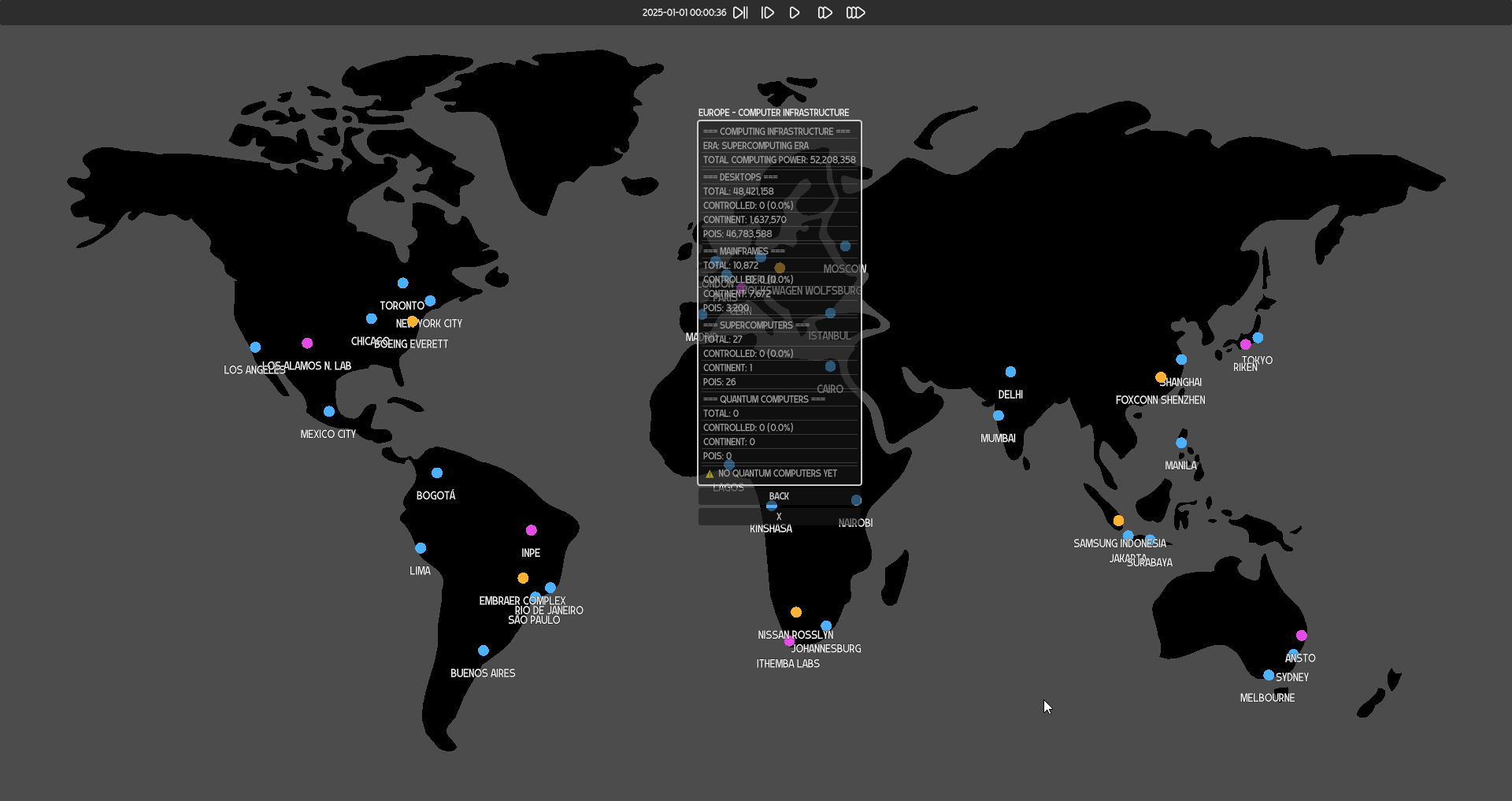Select the blue Delhi city dot
Screen dimensions: 1512x801
[1011, 372]
